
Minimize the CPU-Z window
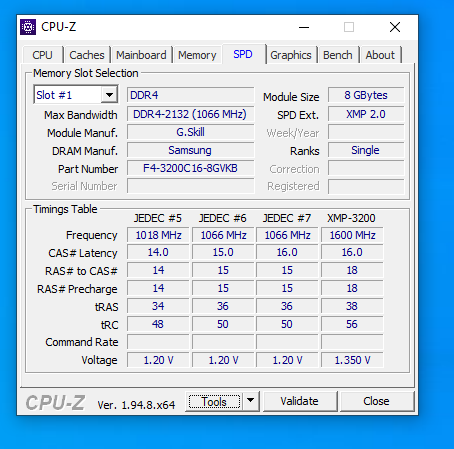tap(304, 27)
